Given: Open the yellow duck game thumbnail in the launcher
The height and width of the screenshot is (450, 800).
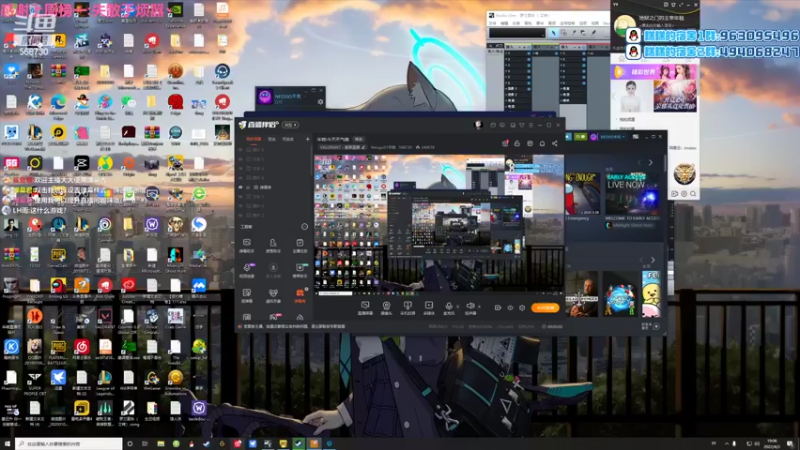Looking at the screenshot, I should point(652,294).
